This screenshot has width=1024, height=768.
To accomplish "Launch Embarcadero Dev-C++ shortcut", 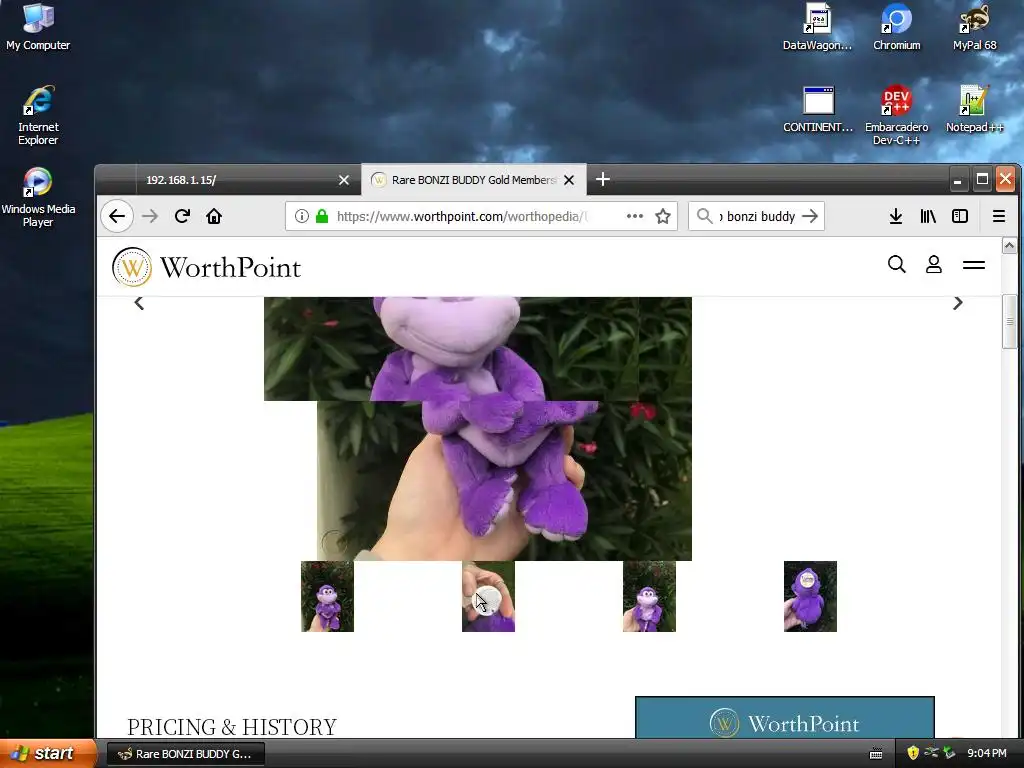I will pyautogui.click(x=896, y=115).
